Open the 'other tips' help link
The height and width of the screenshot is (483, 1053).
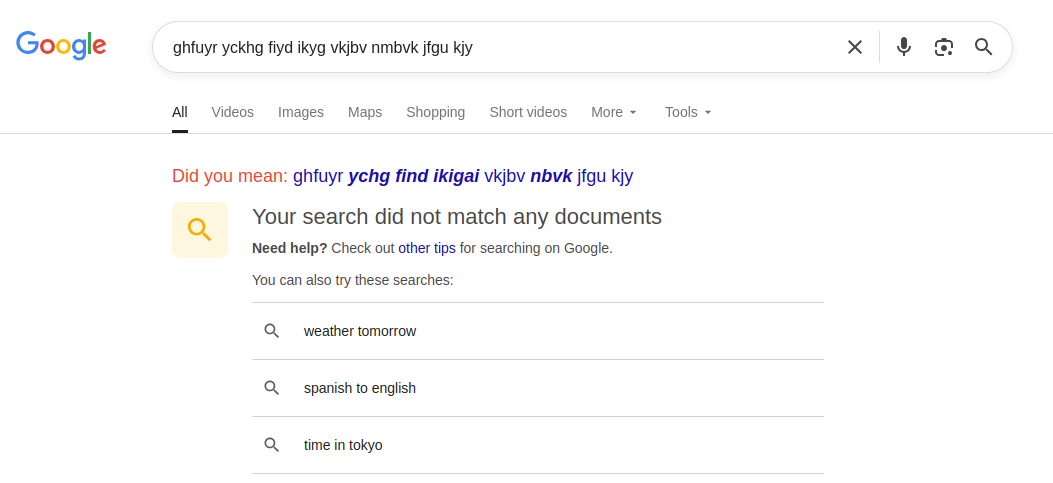(x=427, y=248)
